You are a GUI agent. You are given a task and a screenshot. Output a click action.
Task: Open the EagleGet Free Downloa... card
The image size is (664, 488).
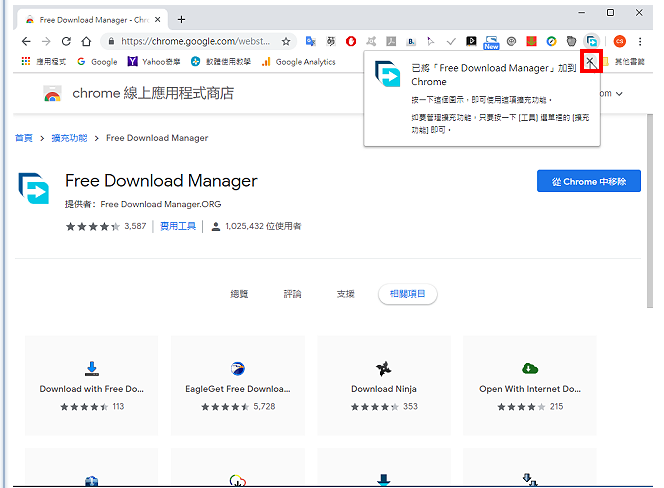[x=238, y=385]
